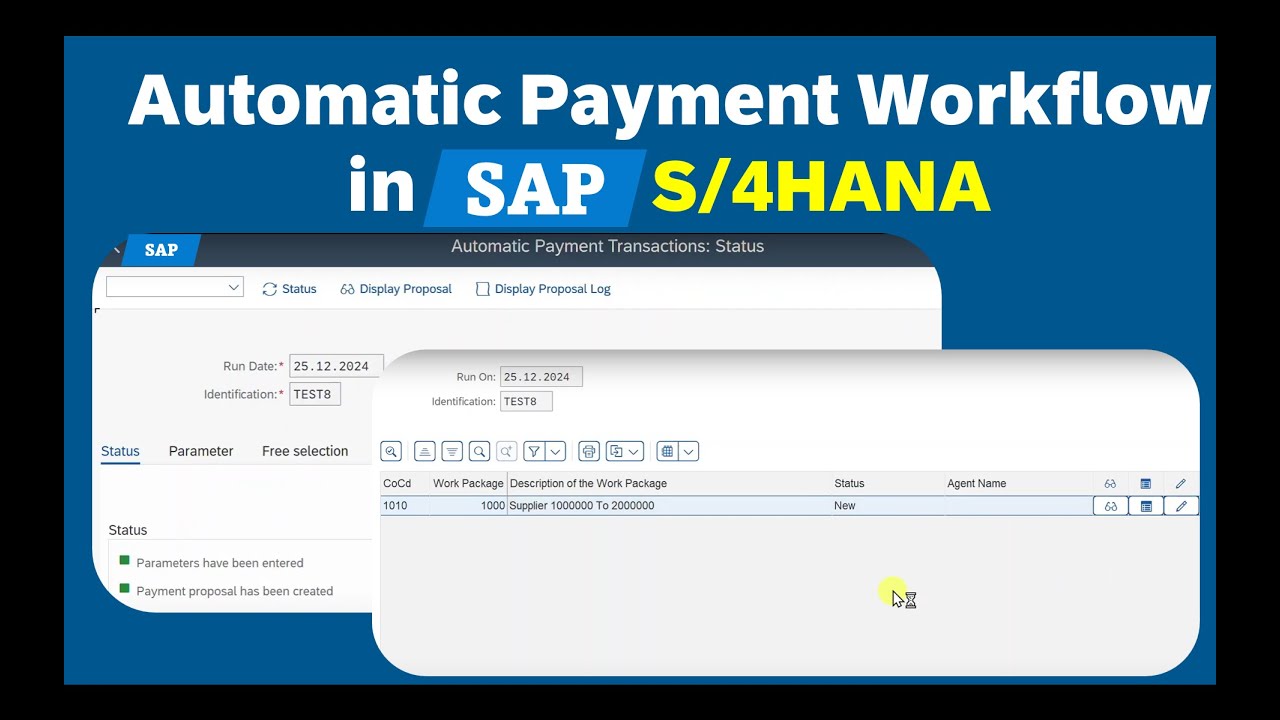Switch to the Parameter tab
1280x720 pixels.
201,451
